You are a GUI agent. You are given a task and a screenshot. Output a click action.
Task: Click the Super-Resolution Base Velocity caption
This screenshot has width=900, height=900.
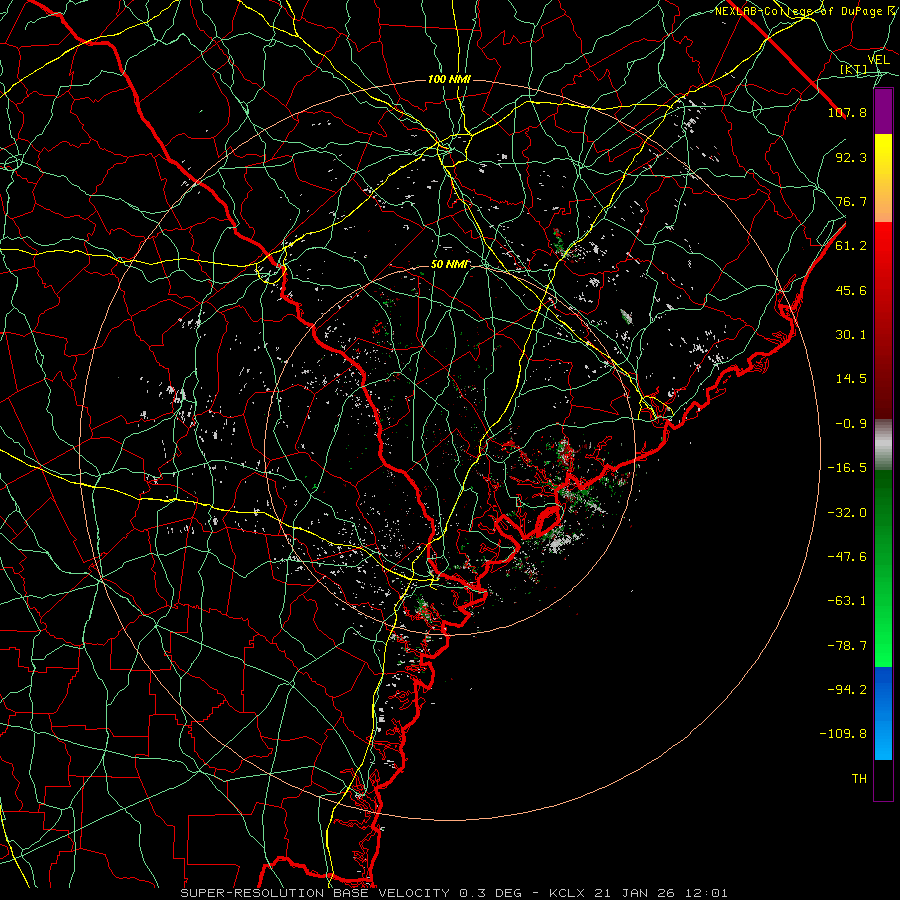[x=453, y=893]
